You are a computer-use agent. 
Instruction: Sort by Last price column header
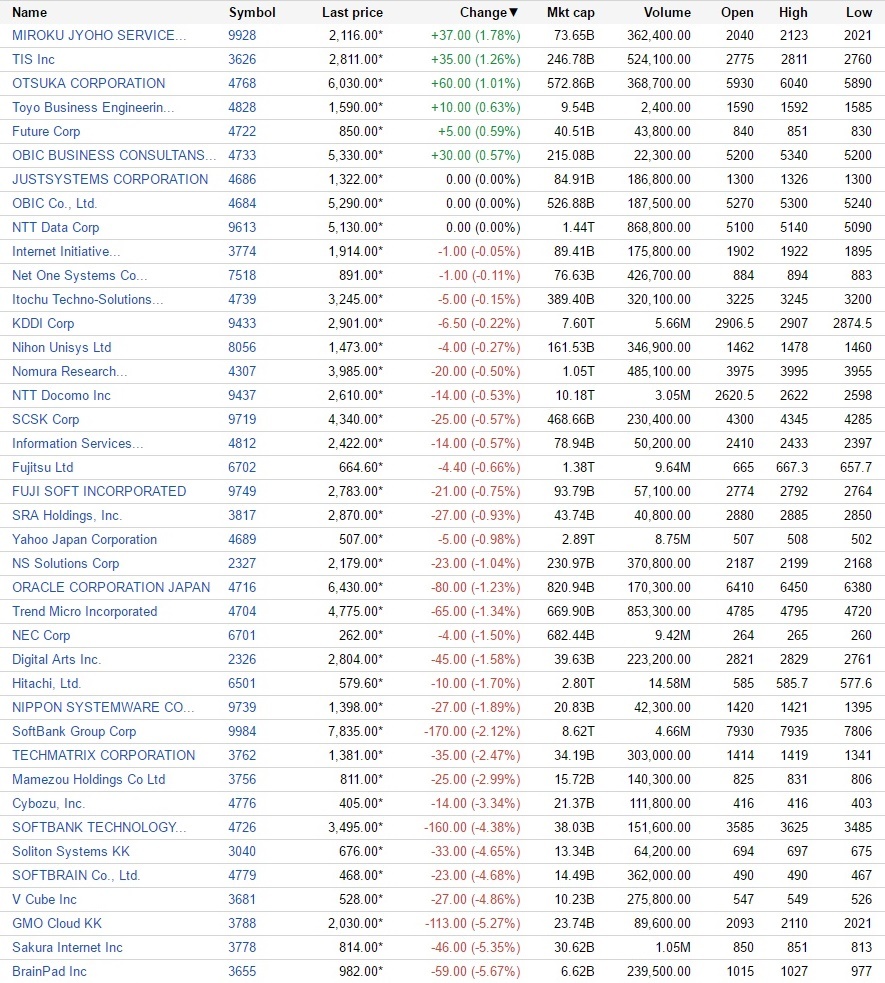[352, 13]
